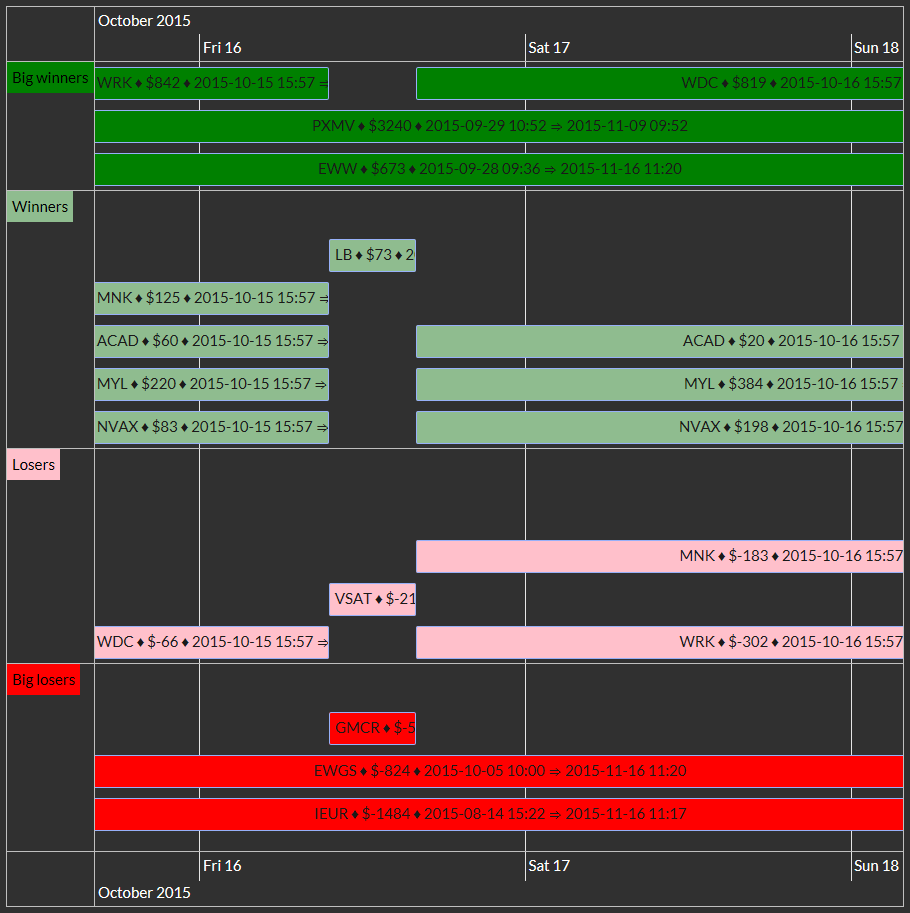Select the ACAD $60 trade bar

coord(211,341)
